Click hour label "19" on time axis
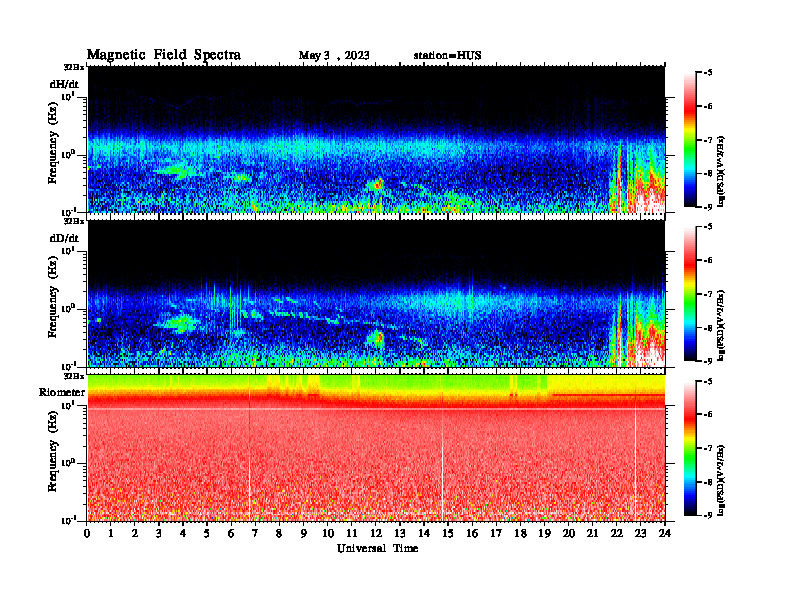 click(x=544, y=533)
